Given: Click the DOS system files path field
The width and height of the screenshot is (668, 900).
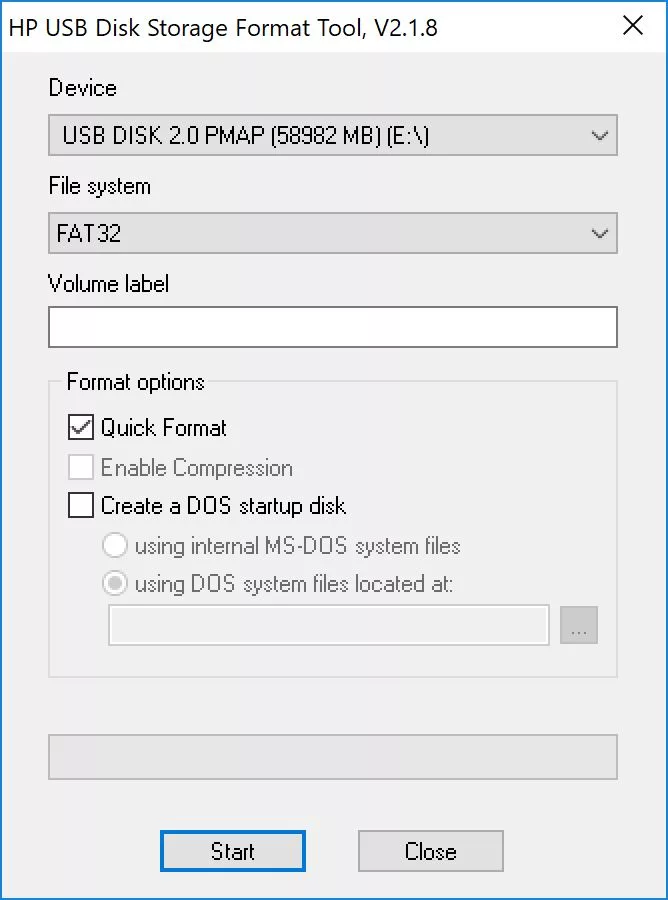Looking at the screenshot, I should (329, 625).
